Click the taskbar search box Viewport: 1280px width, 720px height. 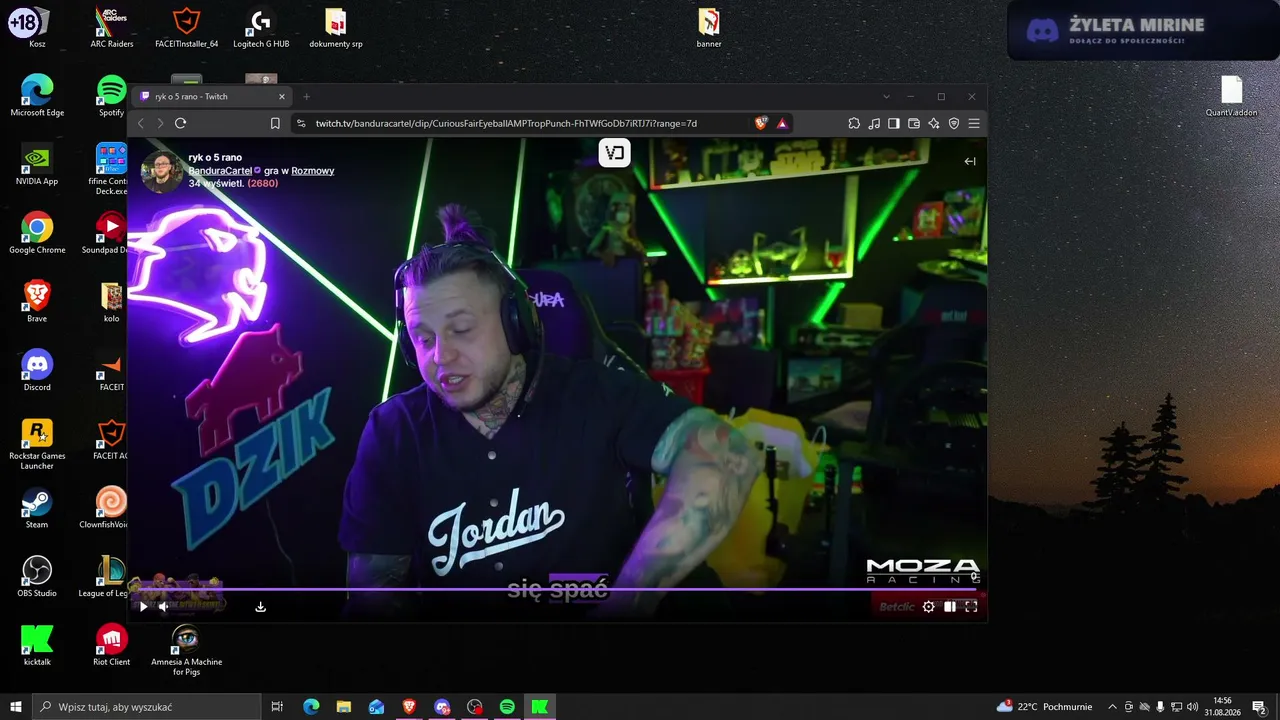point(147,707)
